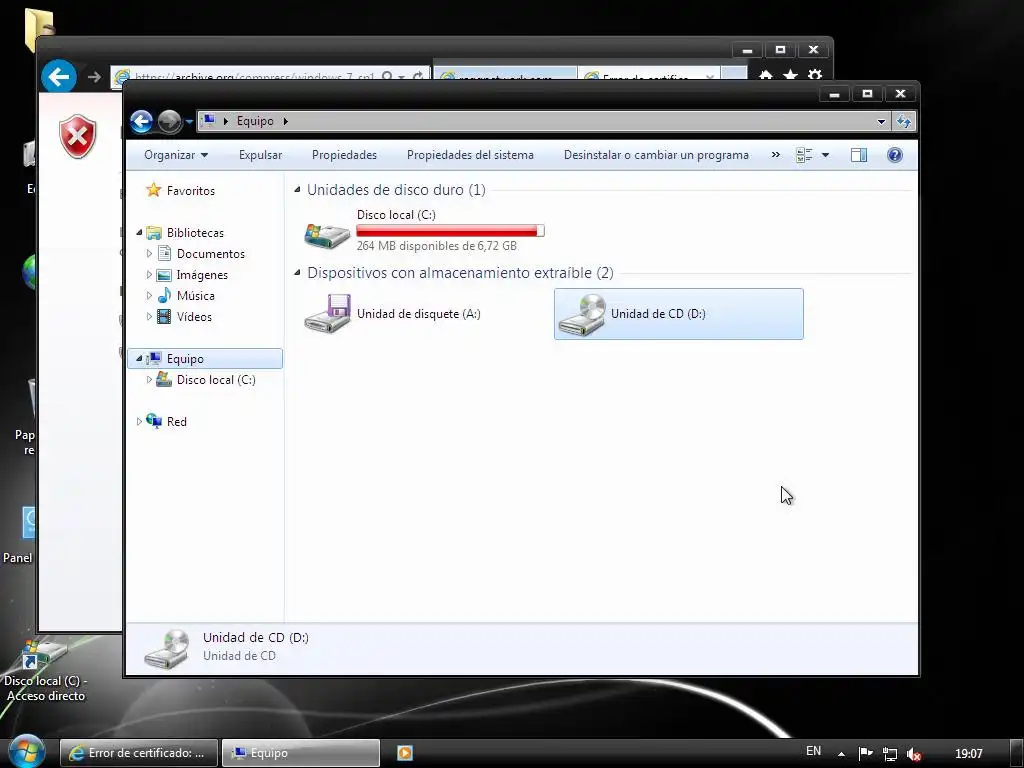The width and height of the screenshot is (1024, 768).
Task: Collapse Unidades de disco duro group
Action: coord(297,190)
